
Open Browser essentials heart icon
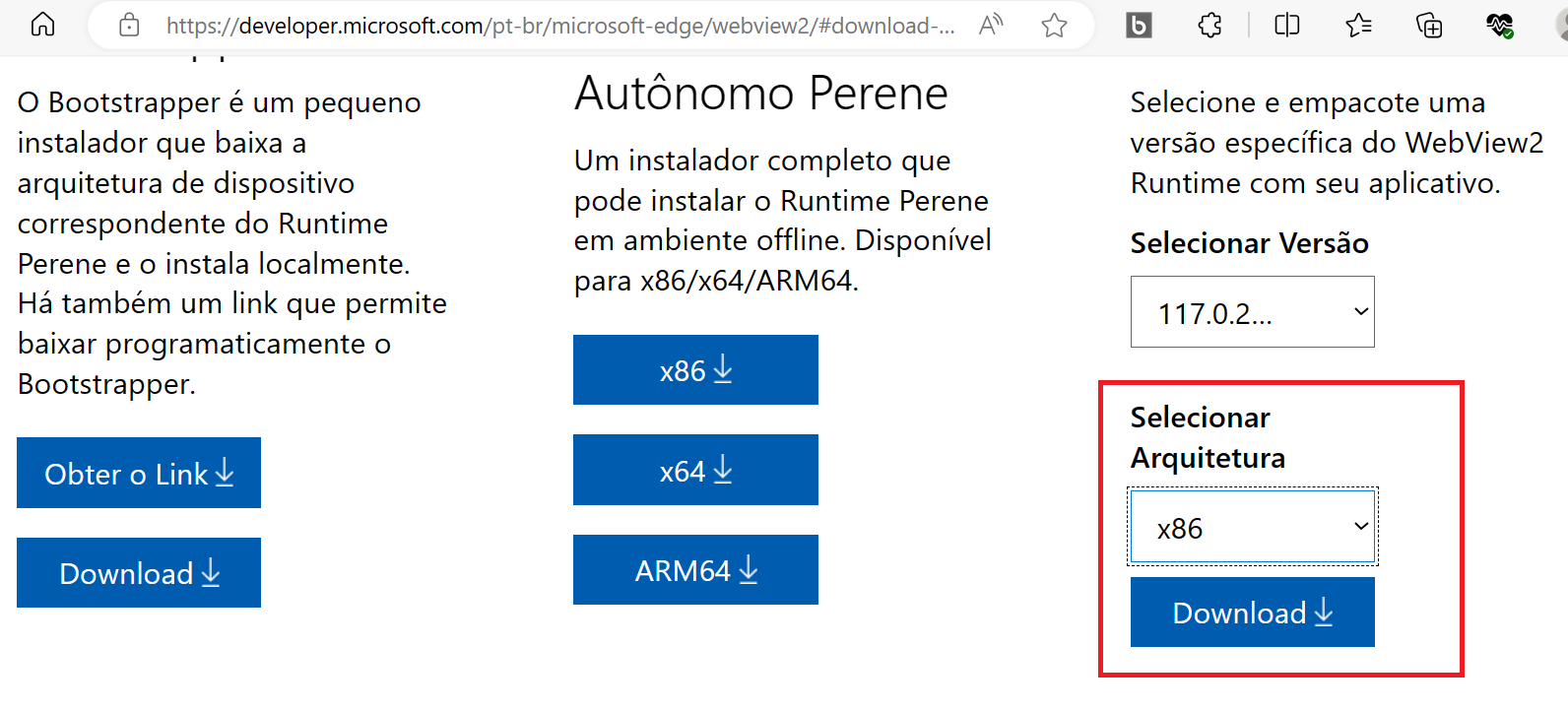point(1500,25)
